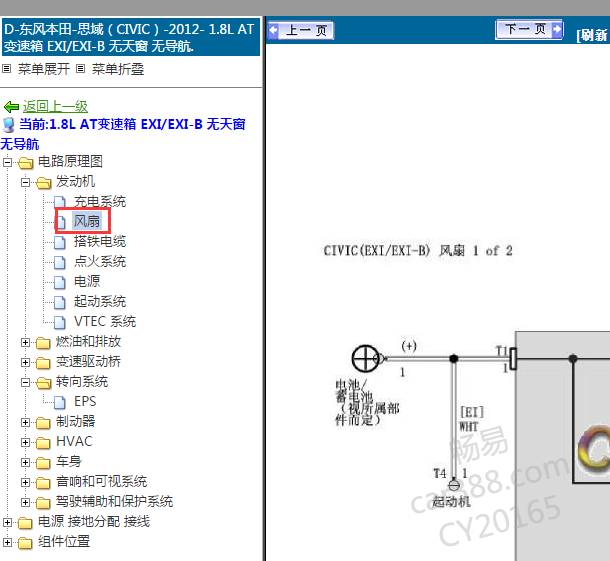Click the 刷新 refresh link
The image size is (610, 561).
coord(592,35)
